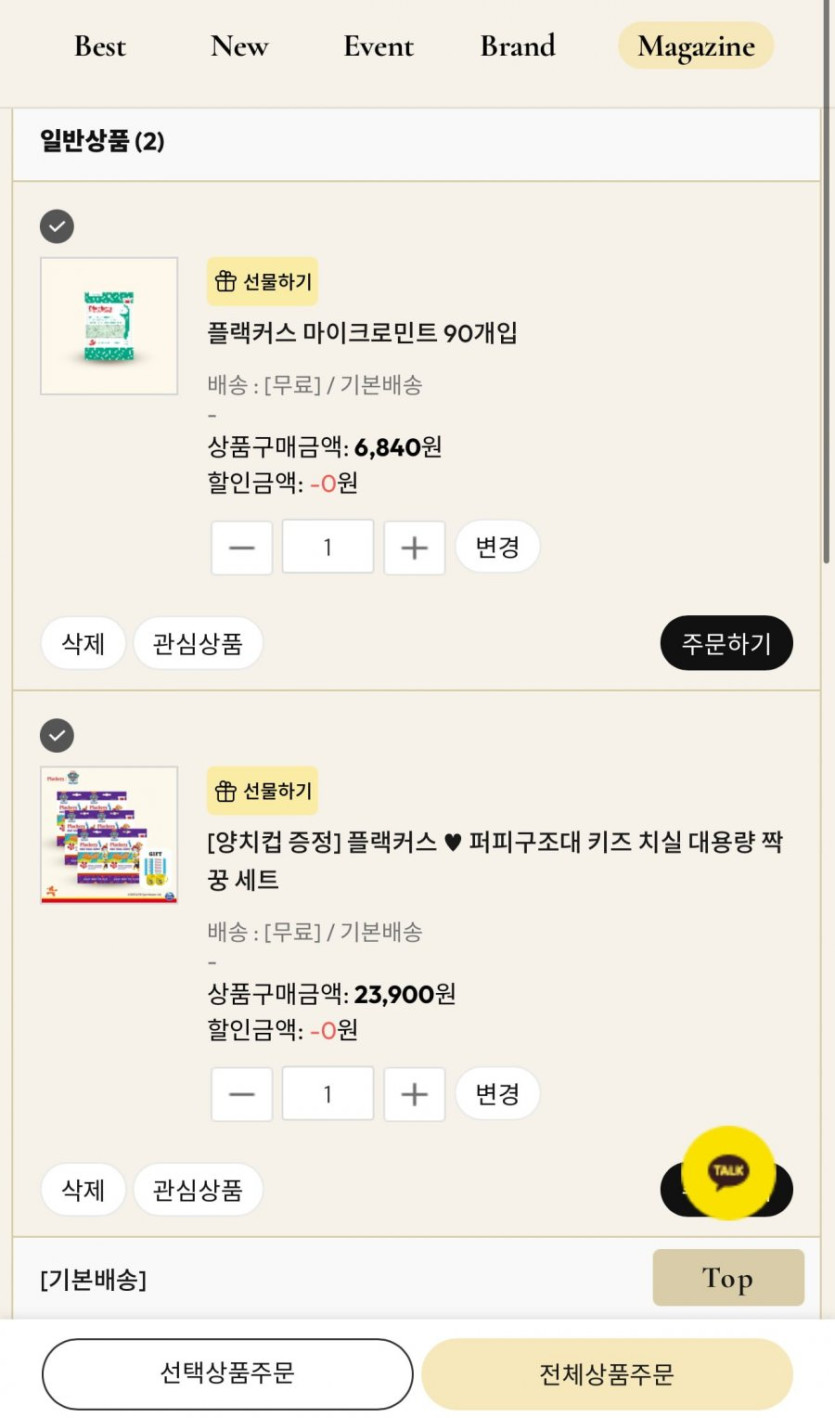Viewport: 835px width, 1418px height.
Task: Click 선택상품주문 to order selected items
Action: 227,1374
